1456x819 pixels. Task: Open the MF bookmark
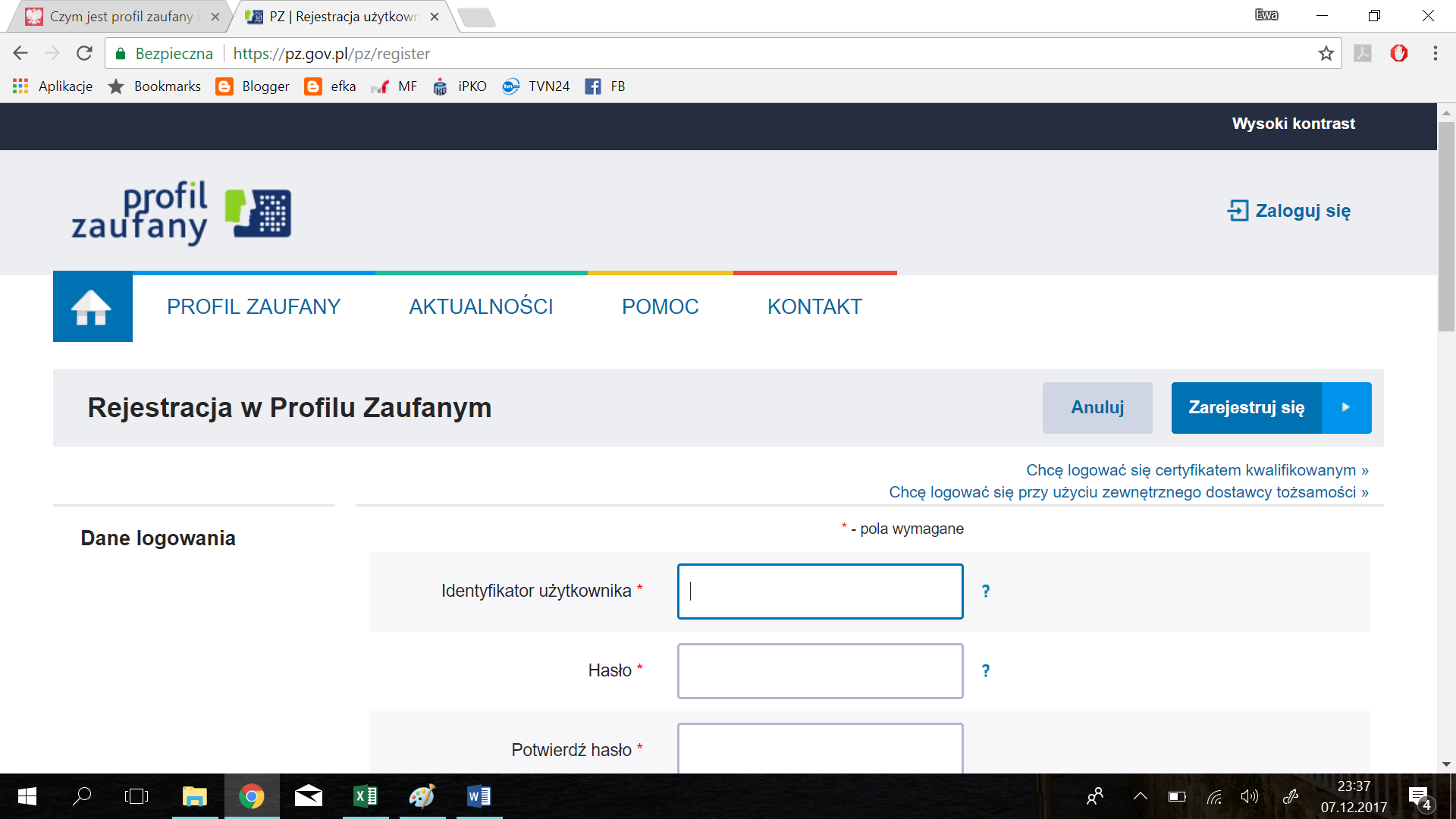click(x=394, y=86)
